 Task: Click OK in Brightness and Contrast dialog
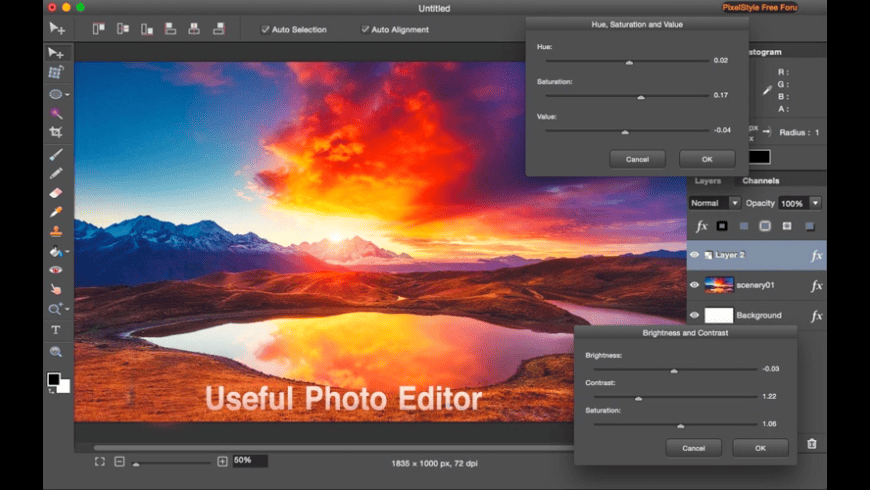[760, 448]
